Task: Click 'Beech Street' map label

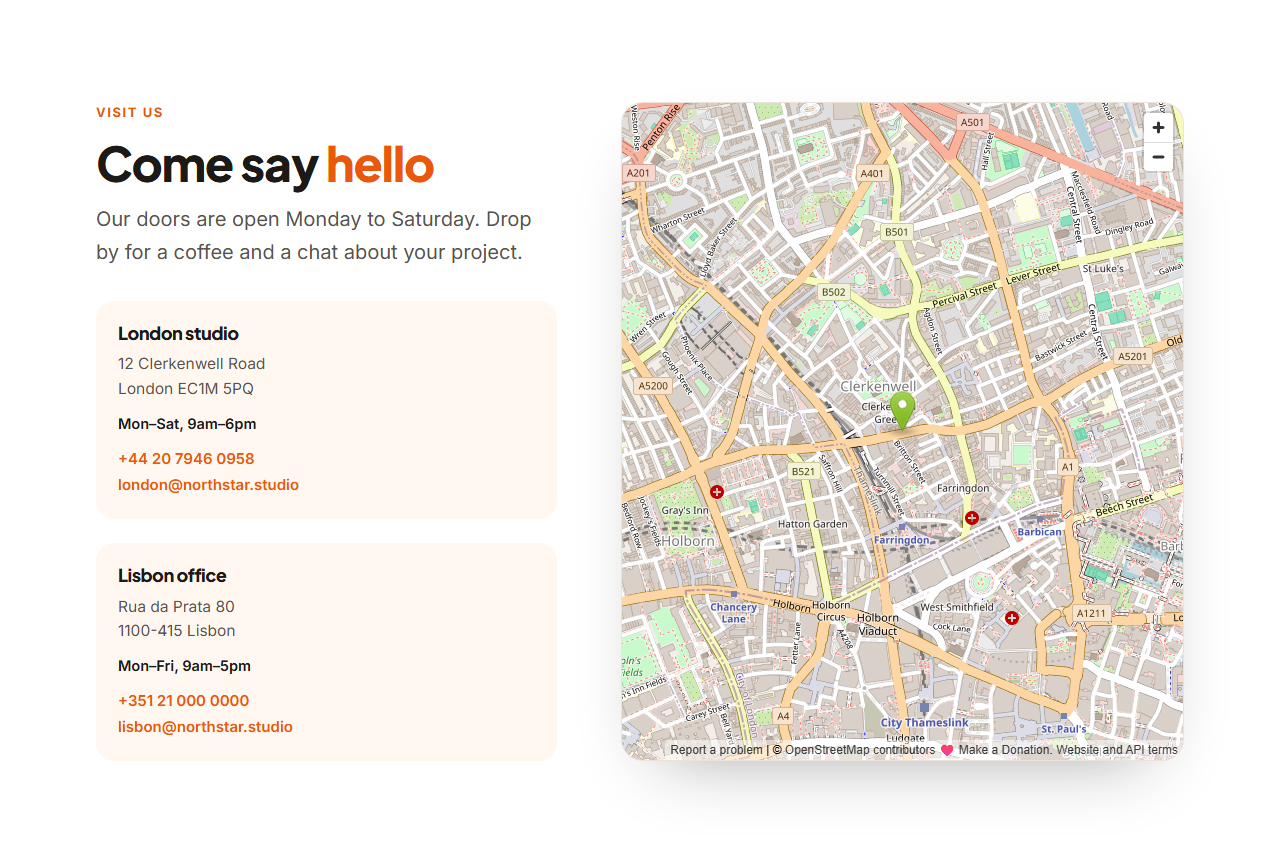Action: (x=1125, y=505)
